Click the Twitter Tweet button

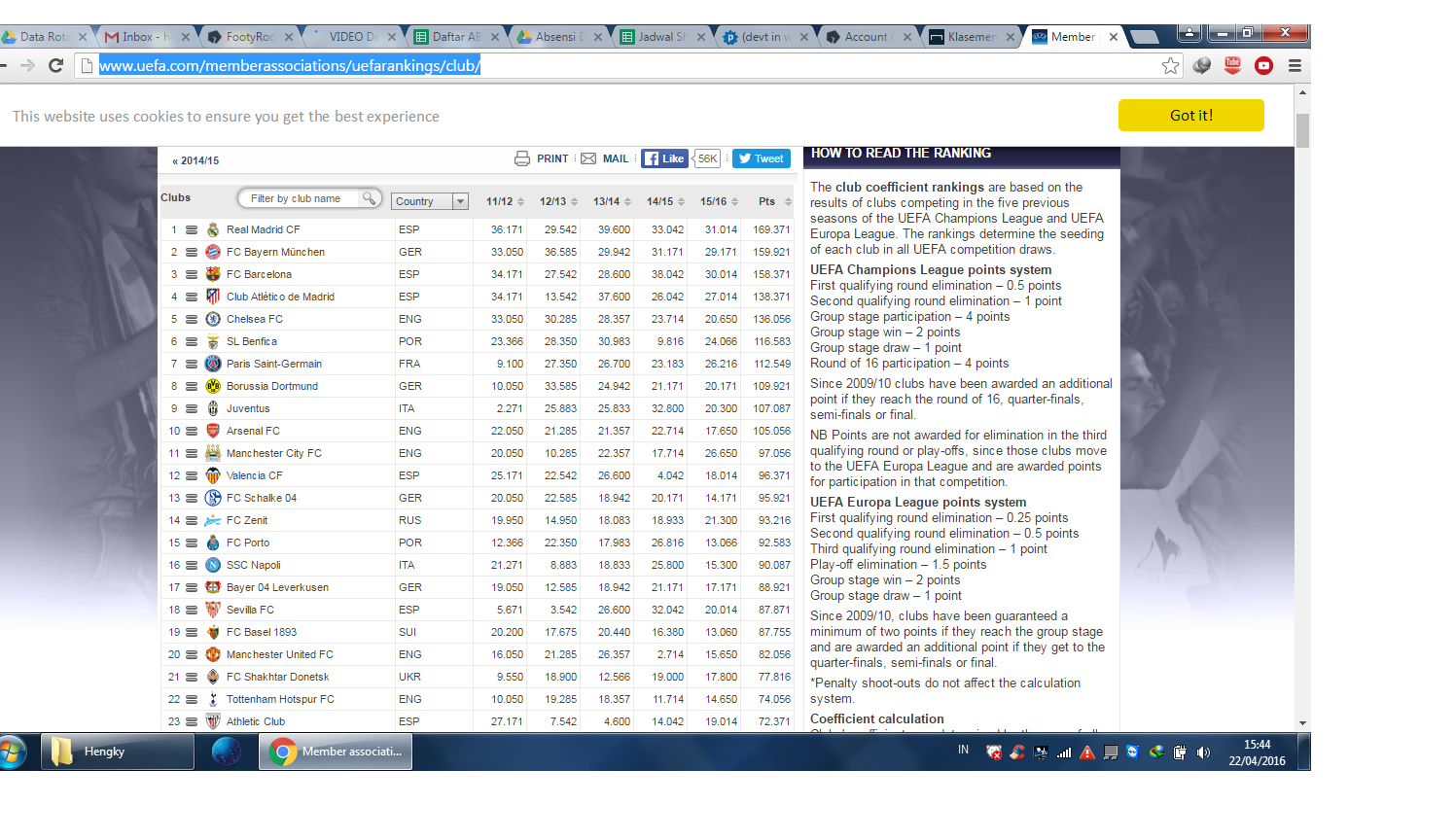pos(762,158)
